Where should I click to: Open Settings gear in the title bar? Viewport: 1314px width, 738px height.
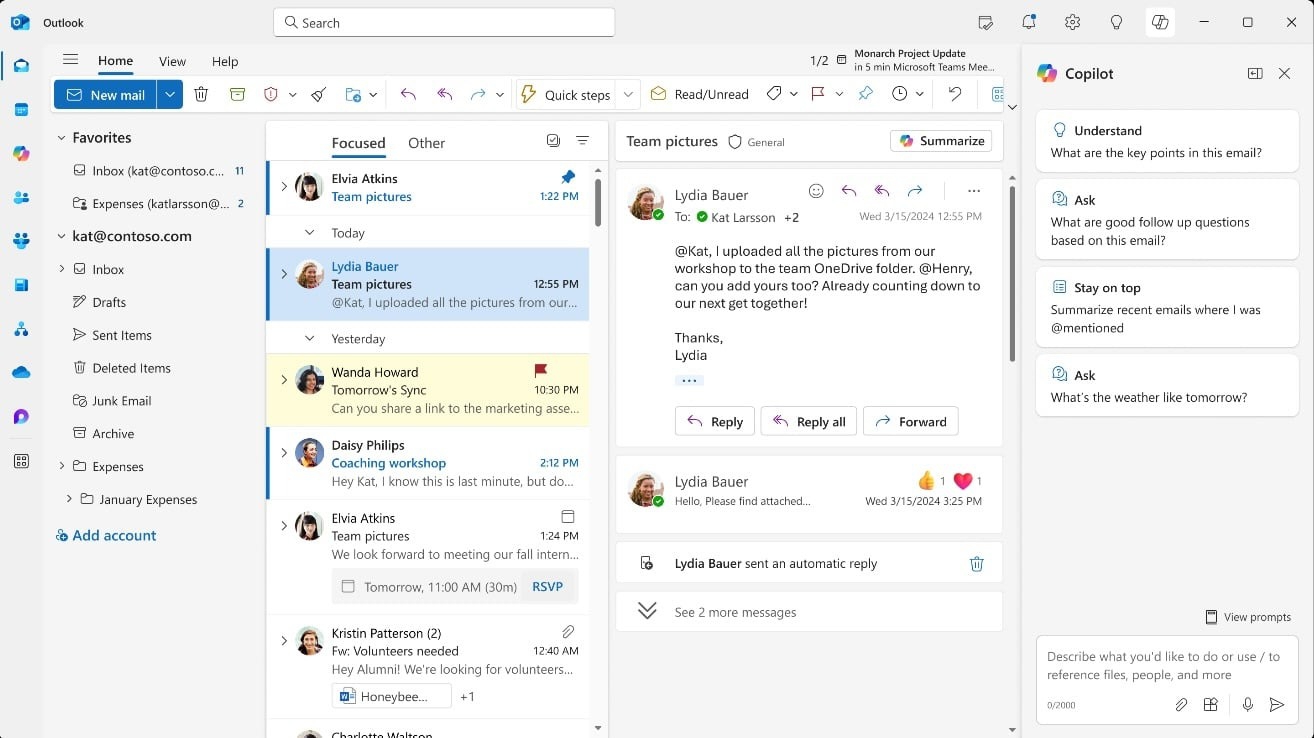(x=1073, y=22)
